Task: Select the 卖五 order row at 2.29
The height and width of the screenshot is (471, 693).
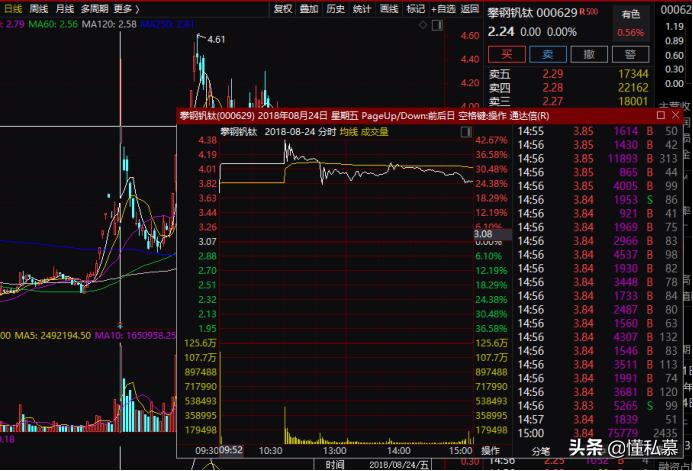Action: click(568, 74)
